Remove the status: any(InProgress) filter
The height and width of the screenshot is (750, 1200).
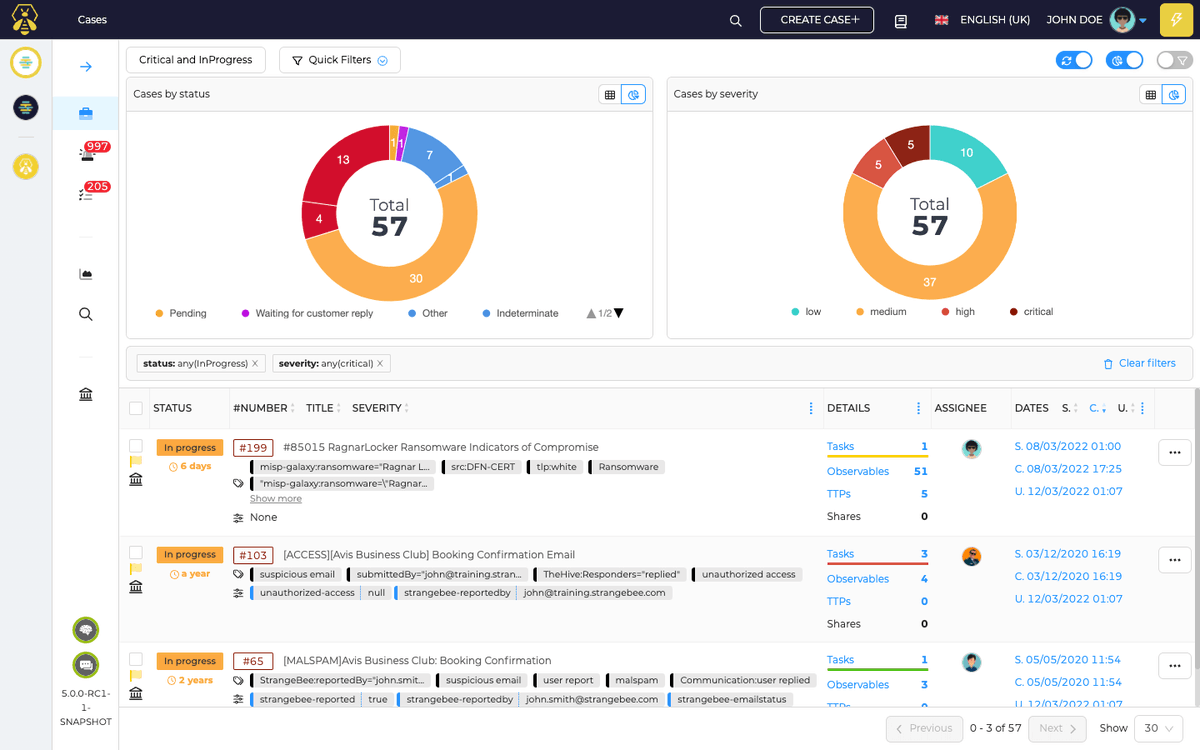(255, 363)
